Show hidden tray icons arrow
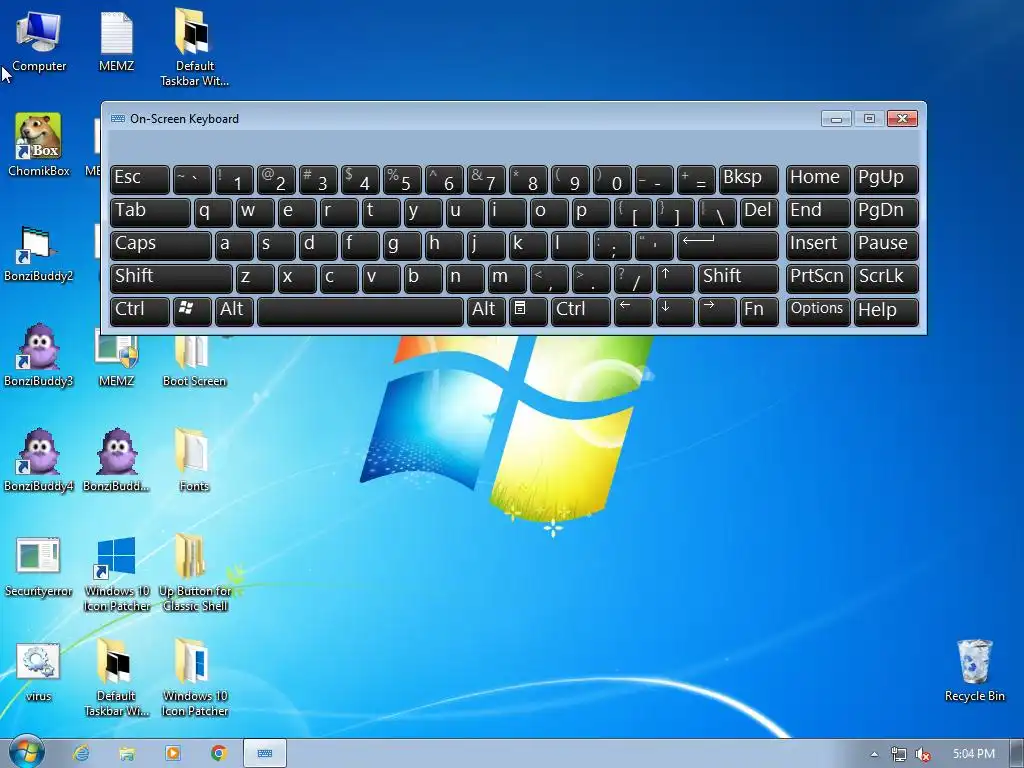The image size is (1024, 768). click(874, 755)
